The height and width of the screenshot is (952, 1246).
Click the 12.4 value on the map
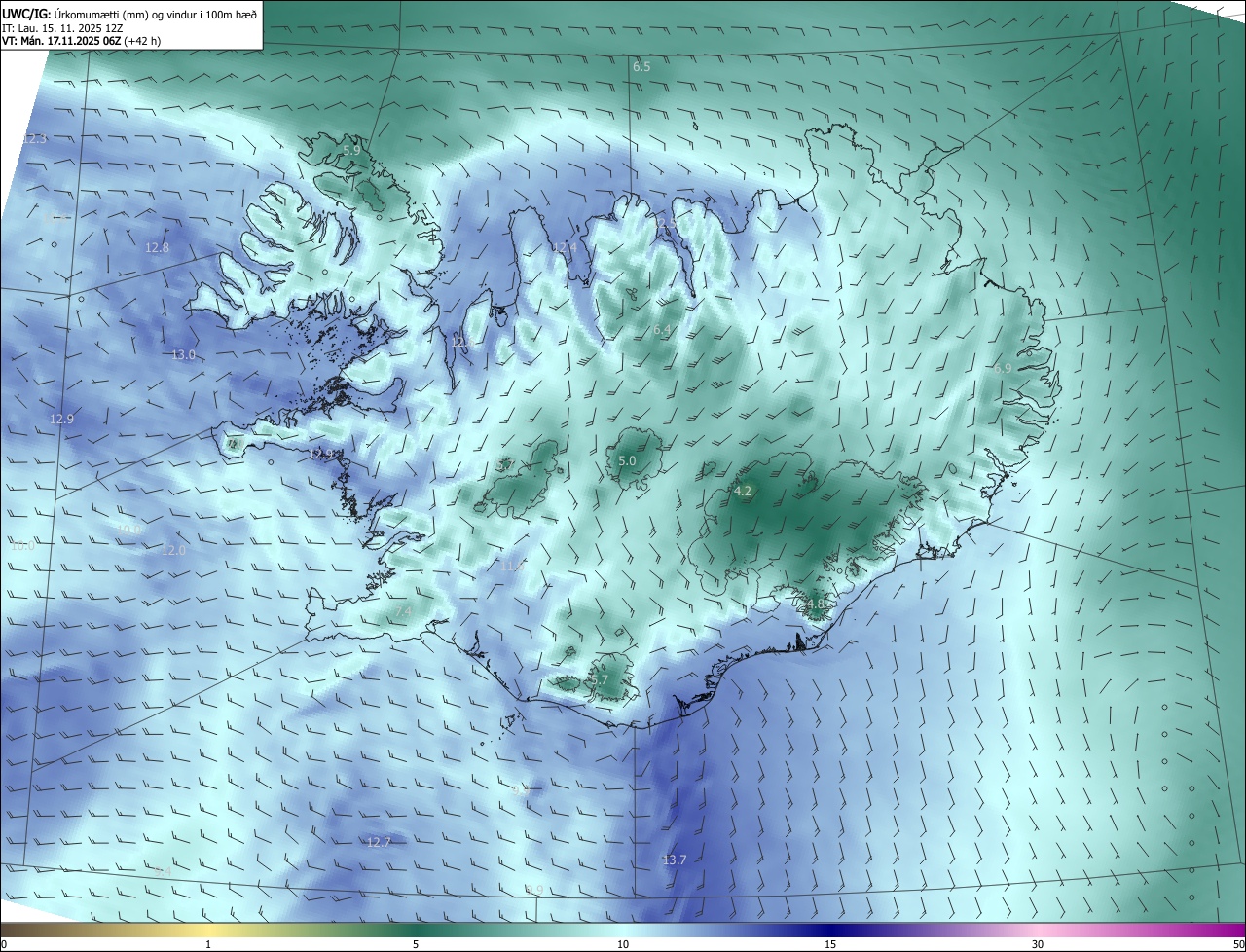tap(565, 248)
